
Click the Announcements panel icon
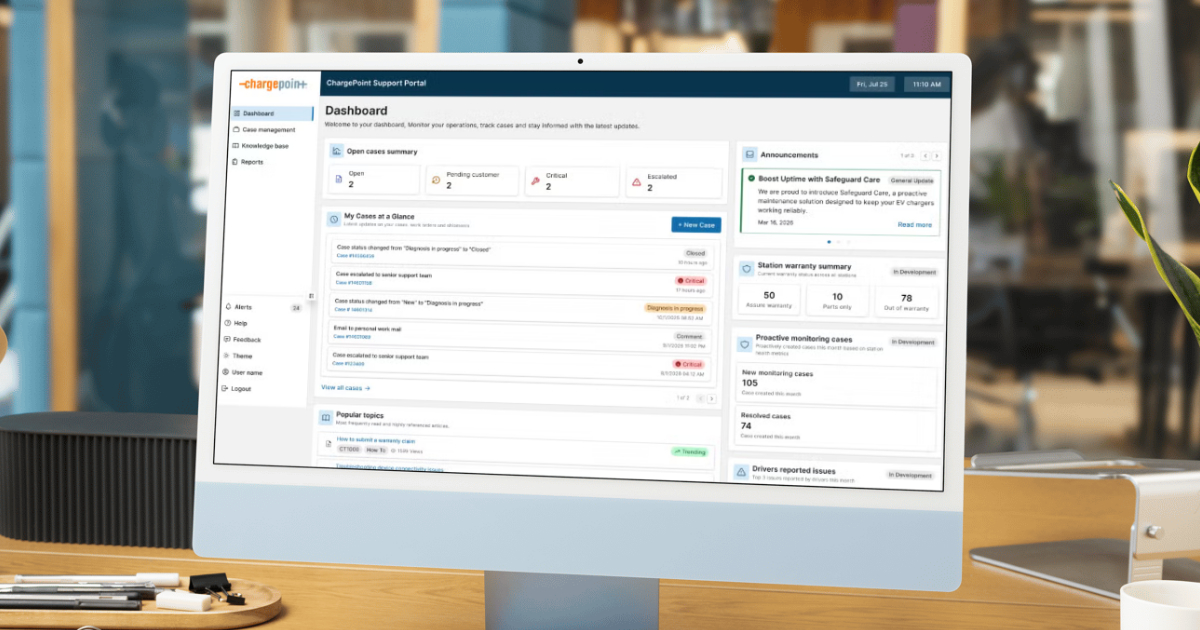click(749, 155)
